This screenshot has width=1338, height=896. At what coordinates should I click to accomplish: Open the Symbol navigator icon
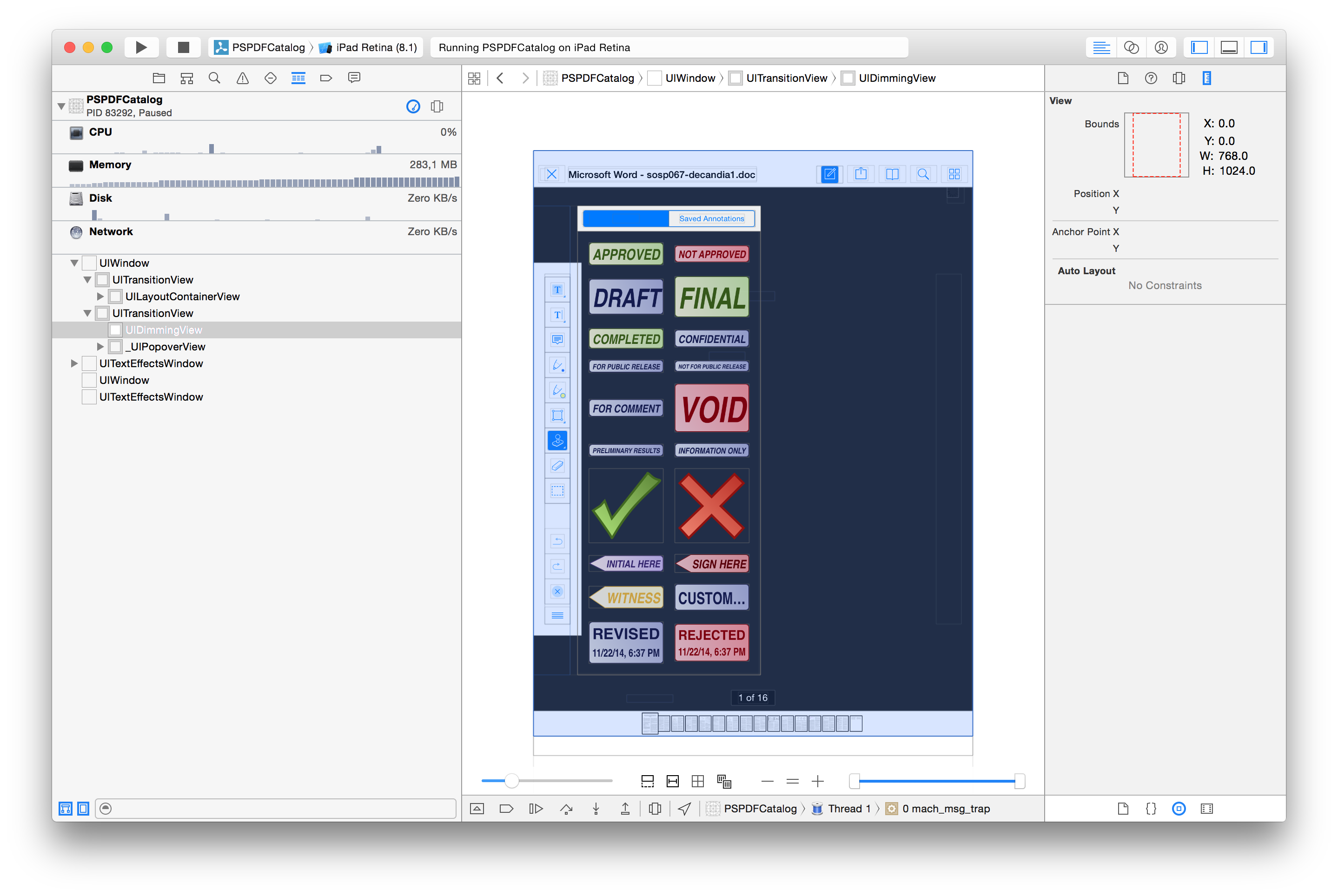point(187,78)
